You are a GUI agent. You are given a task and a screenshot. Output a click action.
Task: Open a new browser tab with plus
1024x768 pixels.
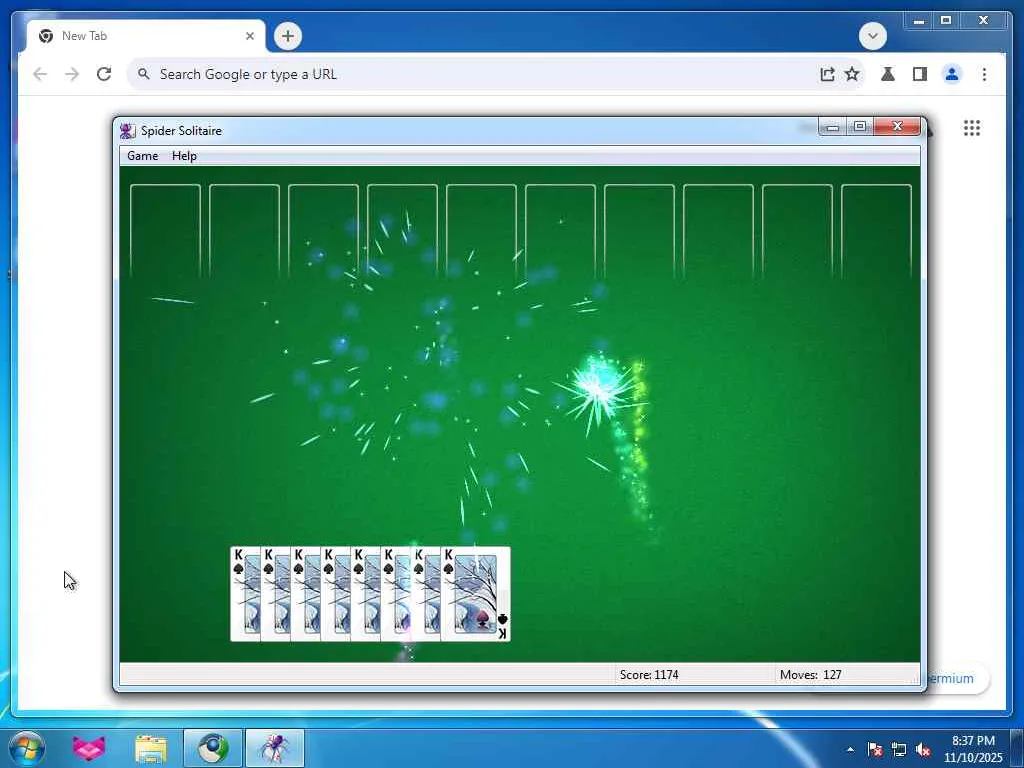point(287,36)
